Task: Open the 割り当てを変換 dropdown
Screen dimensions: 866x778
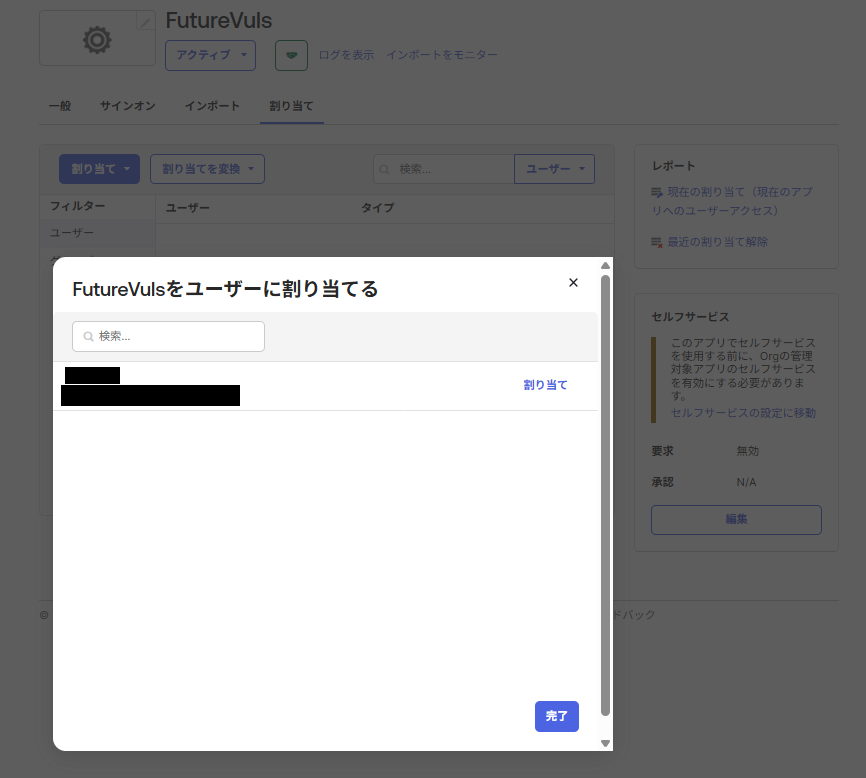Action: pyautogui.click(x=207, y=169)
